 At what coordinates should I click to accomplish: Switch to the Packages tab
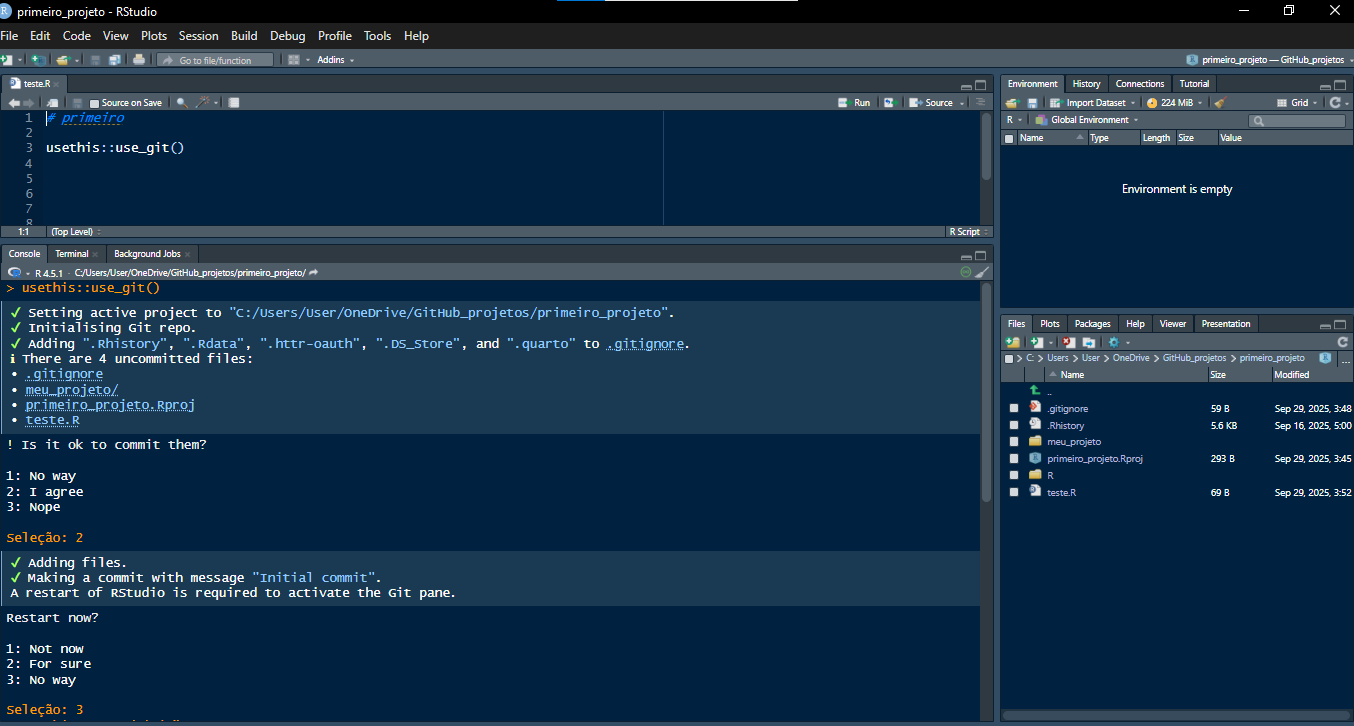click(x=1092, y=324)
